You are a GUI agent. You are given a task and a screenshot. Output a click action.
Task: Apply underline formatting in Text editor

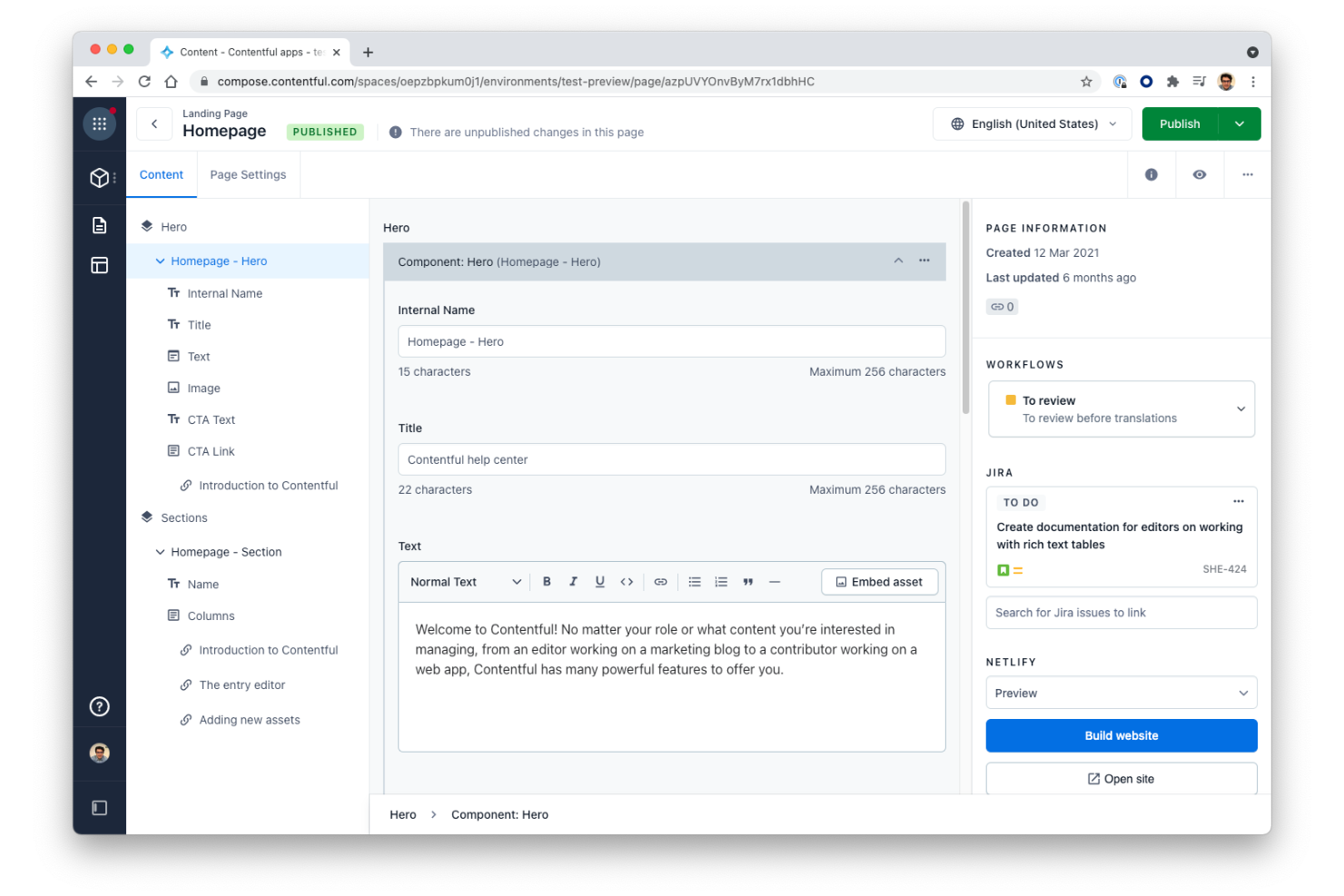pos(599,582)
